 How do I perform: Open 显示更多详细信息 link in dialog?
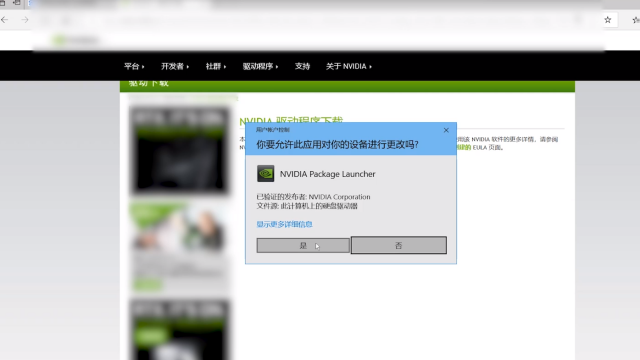click(x=284, y=224)
